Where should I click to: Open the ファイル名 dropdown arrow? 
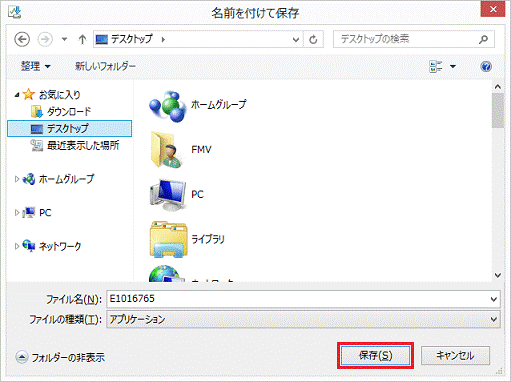point(494,299)
